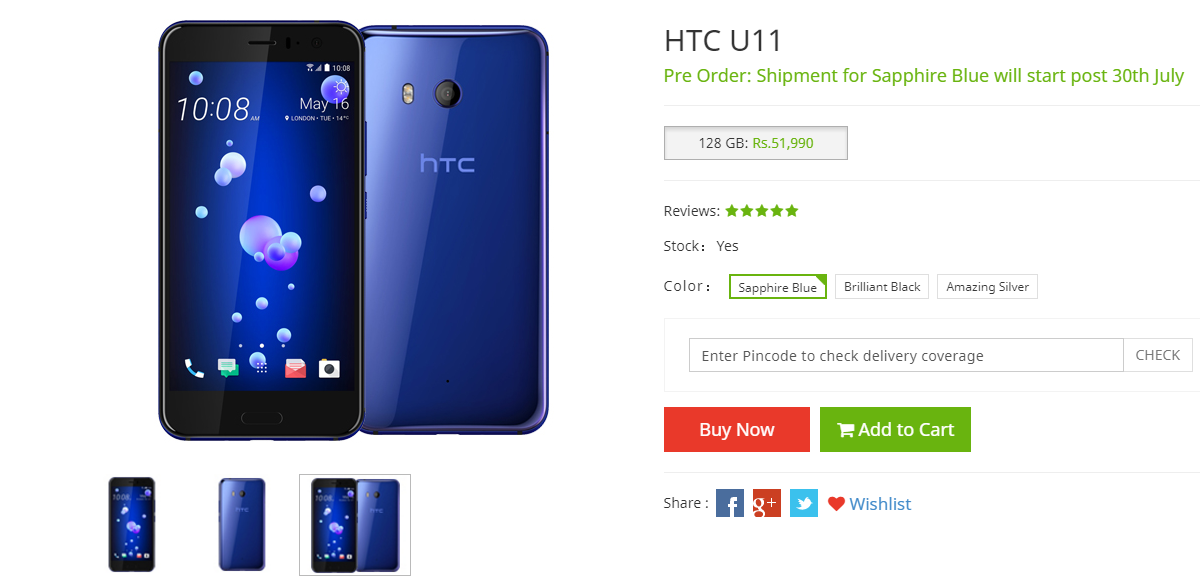The width and height of the screenshot is (1200, 581).
Task: Share via the Google Plus icon
Action: coord(767,503)
